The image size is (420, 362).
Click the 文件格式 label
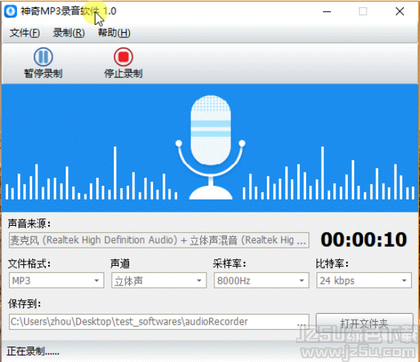(29, 264)
